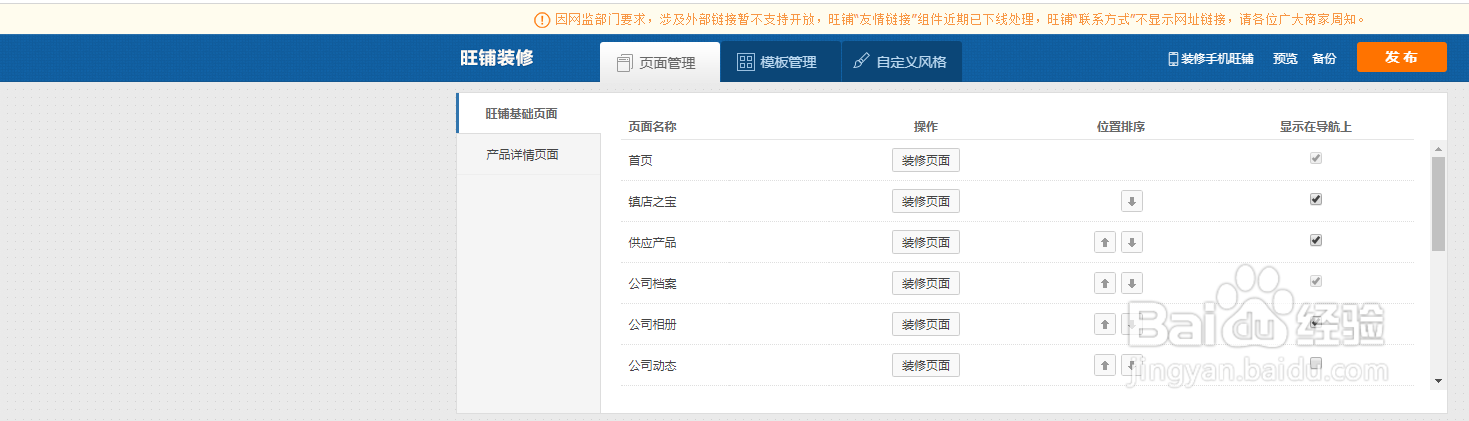Viewport: 1469px width, 421px height.
Task: Move 公司相册 up with arrow icon
Action: pyautogui.click(x=1105, y=324)
